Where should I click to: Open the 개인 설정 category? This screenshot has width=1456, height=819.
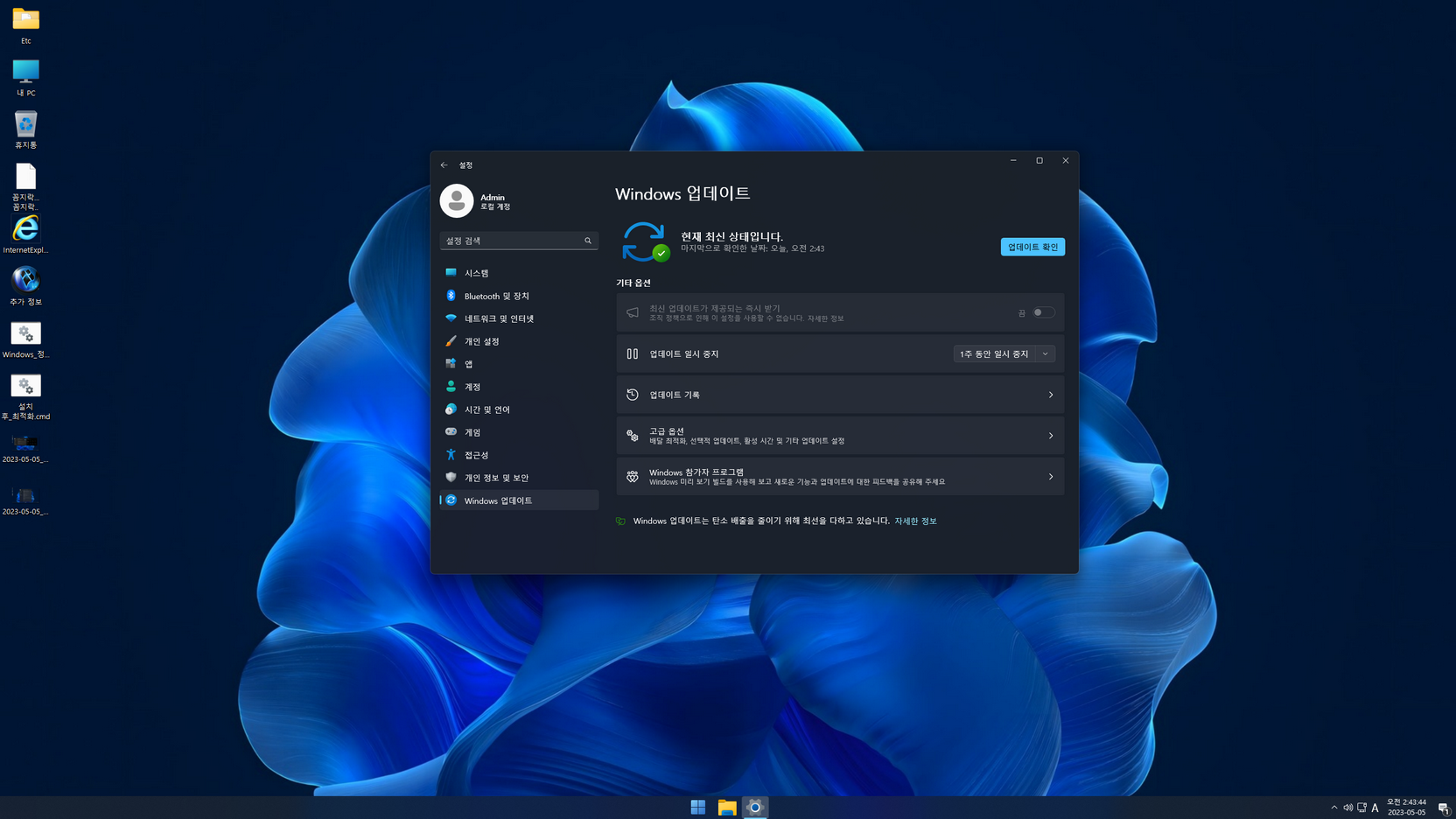pos(519,341)
